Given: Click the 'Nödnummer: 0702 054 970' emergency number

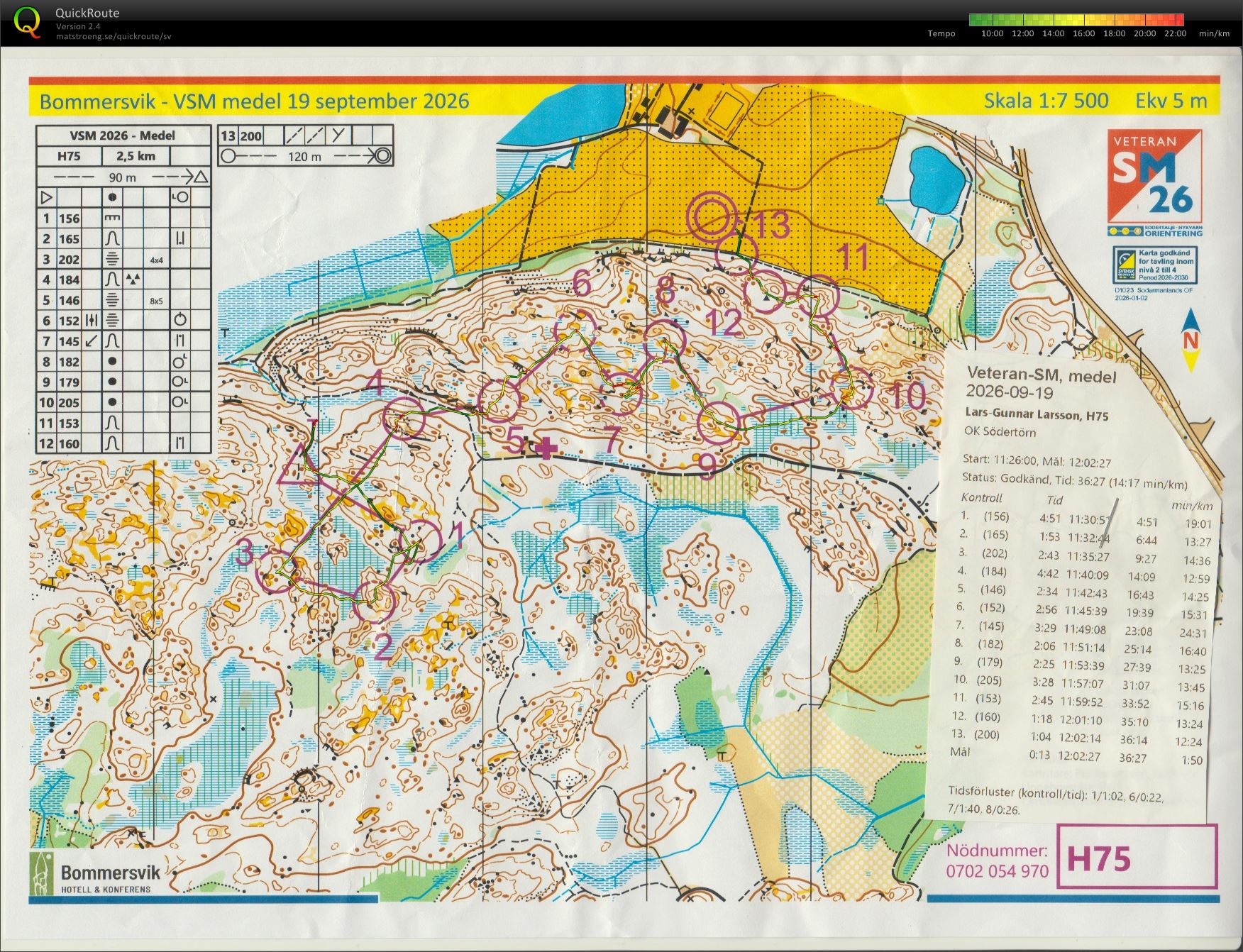Looking at the screenshot, I should click(x=997, y=860).
